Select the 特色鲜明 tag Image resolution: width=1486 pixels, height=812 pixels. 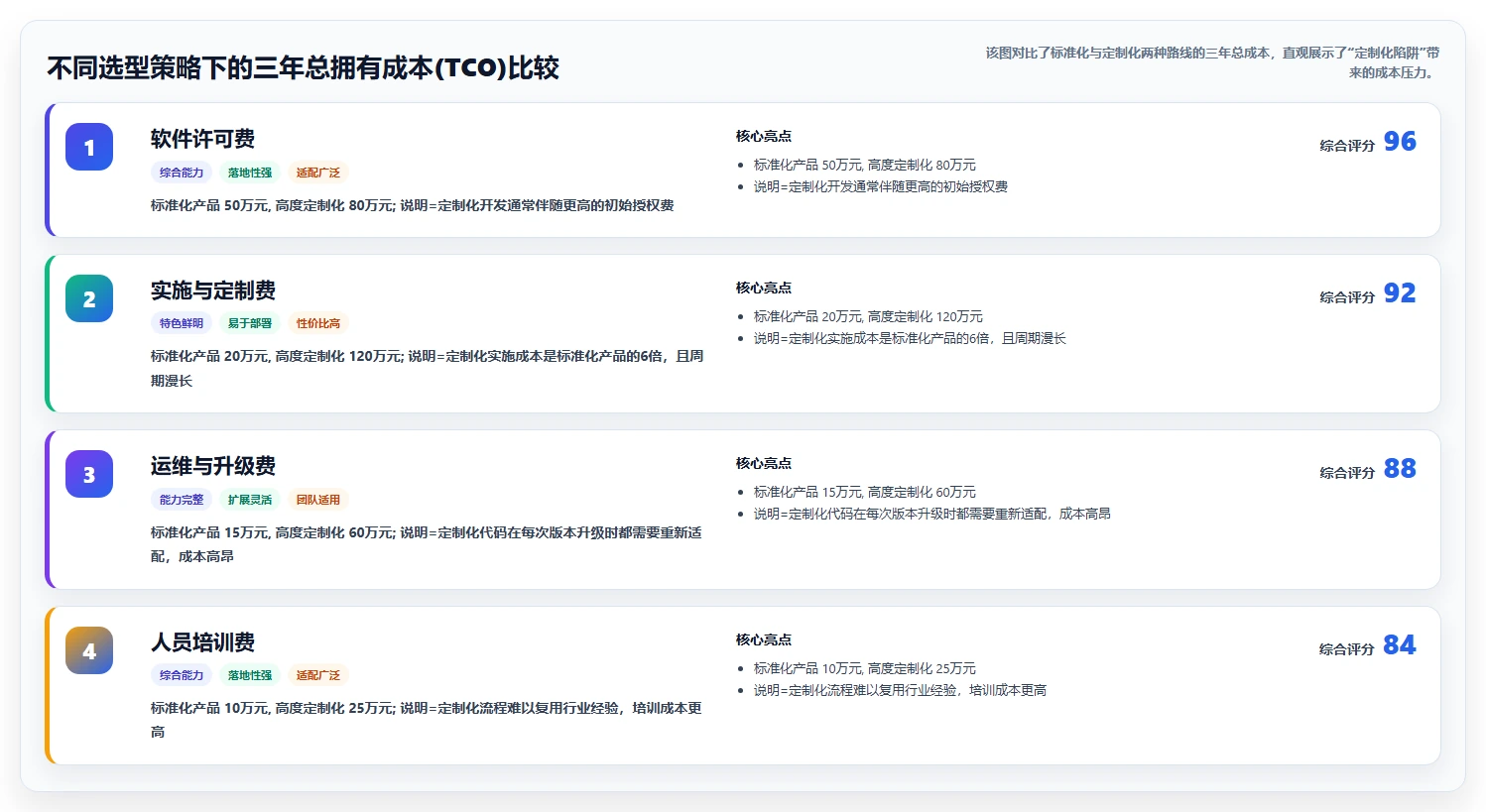coord(182,323)
